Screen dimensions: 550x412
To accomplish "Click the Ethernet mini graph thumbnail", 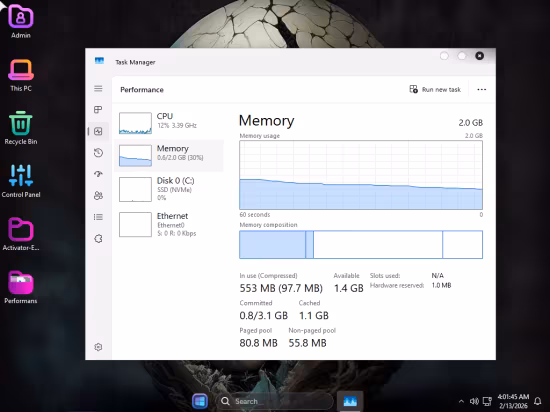I will point(135,224).
